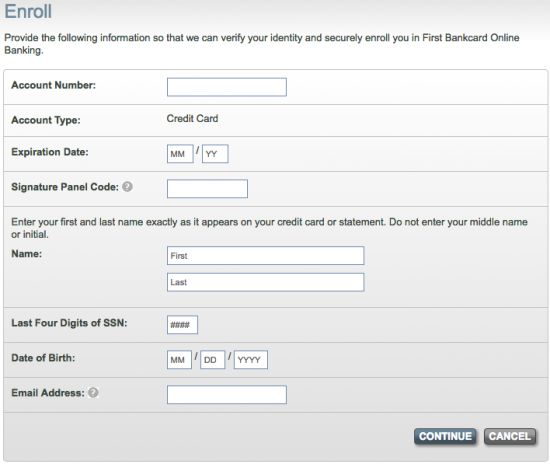Select the Date of Birth MM field
The height and width of the screenshot is (464, 550).
click(x=179, y=359)
